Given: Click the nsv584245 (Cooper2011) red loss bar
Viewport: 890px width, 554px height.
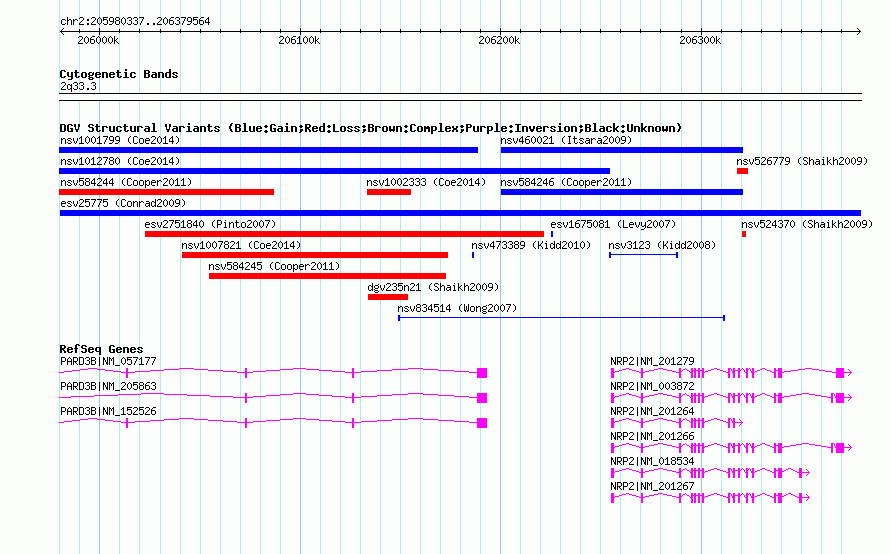Looking at the screenshot, I should click(x=328, y=276).
